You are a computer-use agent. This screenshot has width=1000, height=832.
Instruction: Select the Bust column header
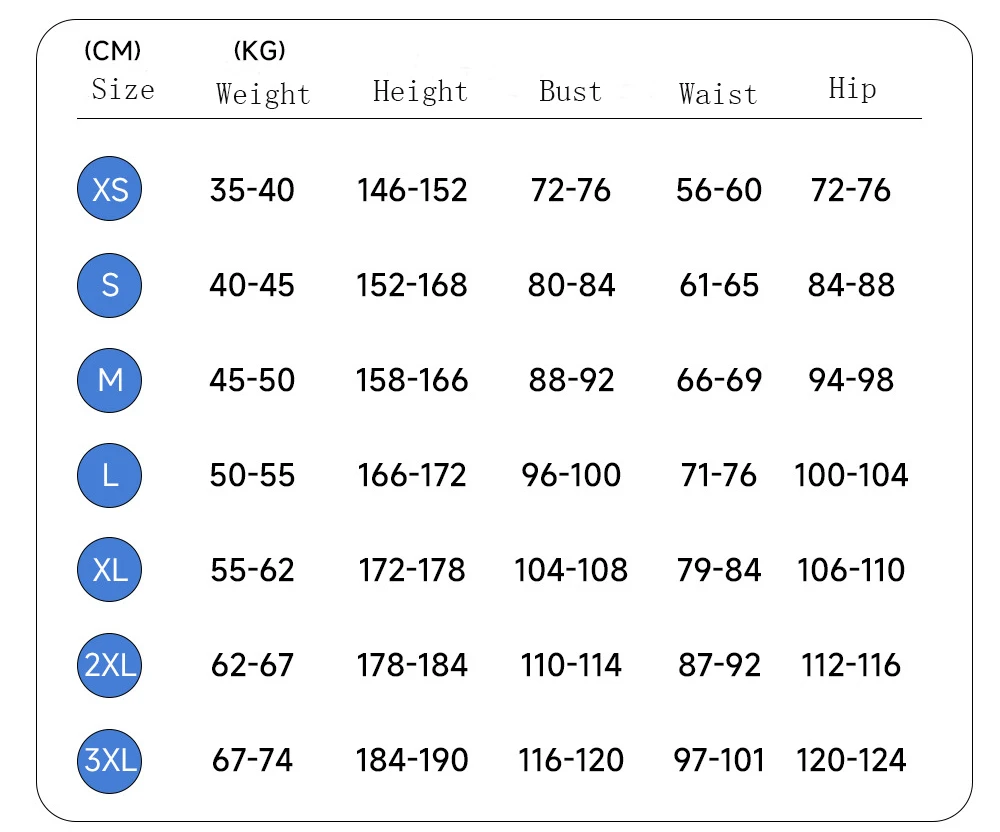tap(570, 92)
